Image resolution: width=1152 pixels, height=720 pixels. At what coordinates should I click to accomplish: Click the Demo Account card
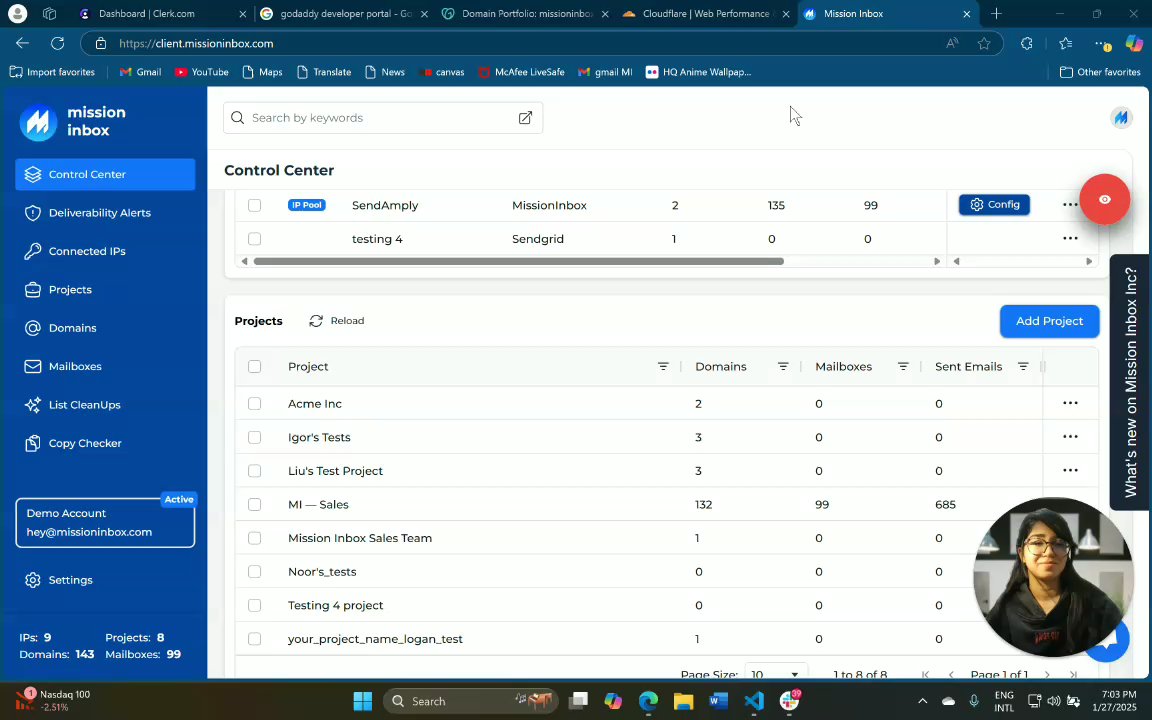105,522
